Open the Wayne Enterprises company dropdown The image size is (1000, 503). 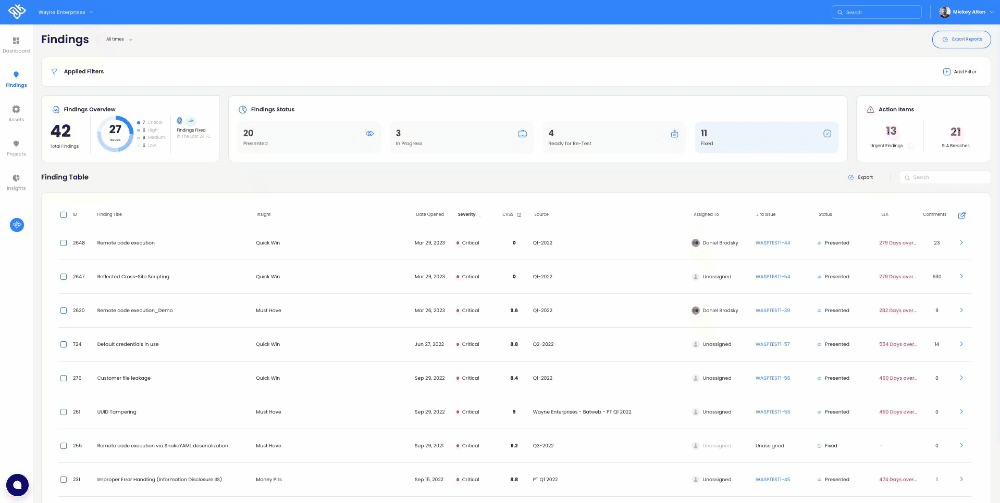tap(66, 12)
